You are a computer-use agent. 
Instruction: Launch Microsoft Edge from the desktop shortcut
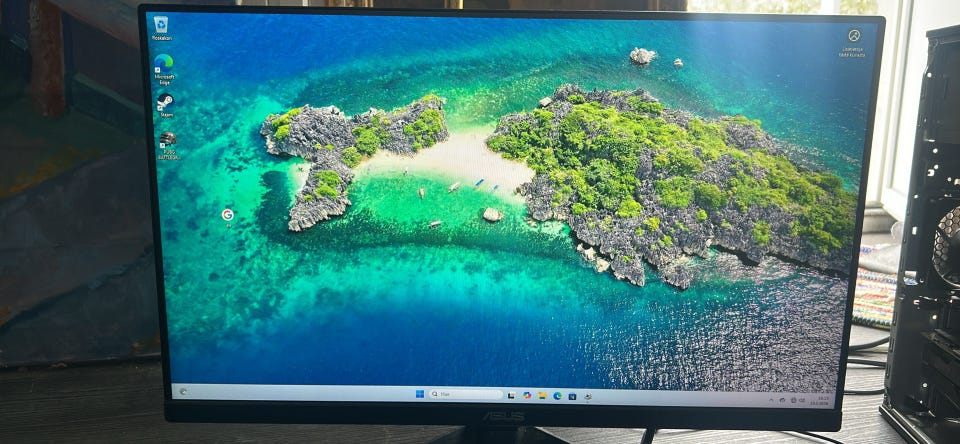pos(163,67)
